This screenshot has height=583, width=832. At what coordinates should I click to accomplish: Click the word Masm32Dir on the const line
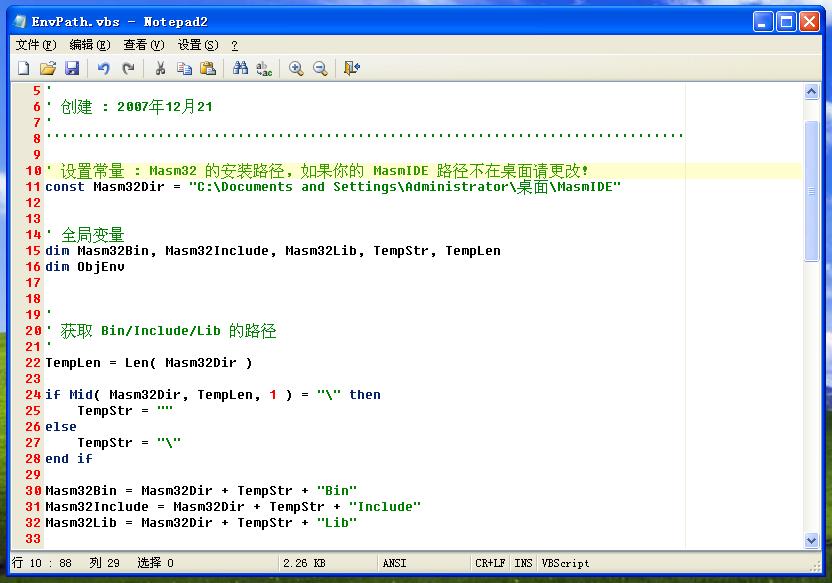coord(129,187)
